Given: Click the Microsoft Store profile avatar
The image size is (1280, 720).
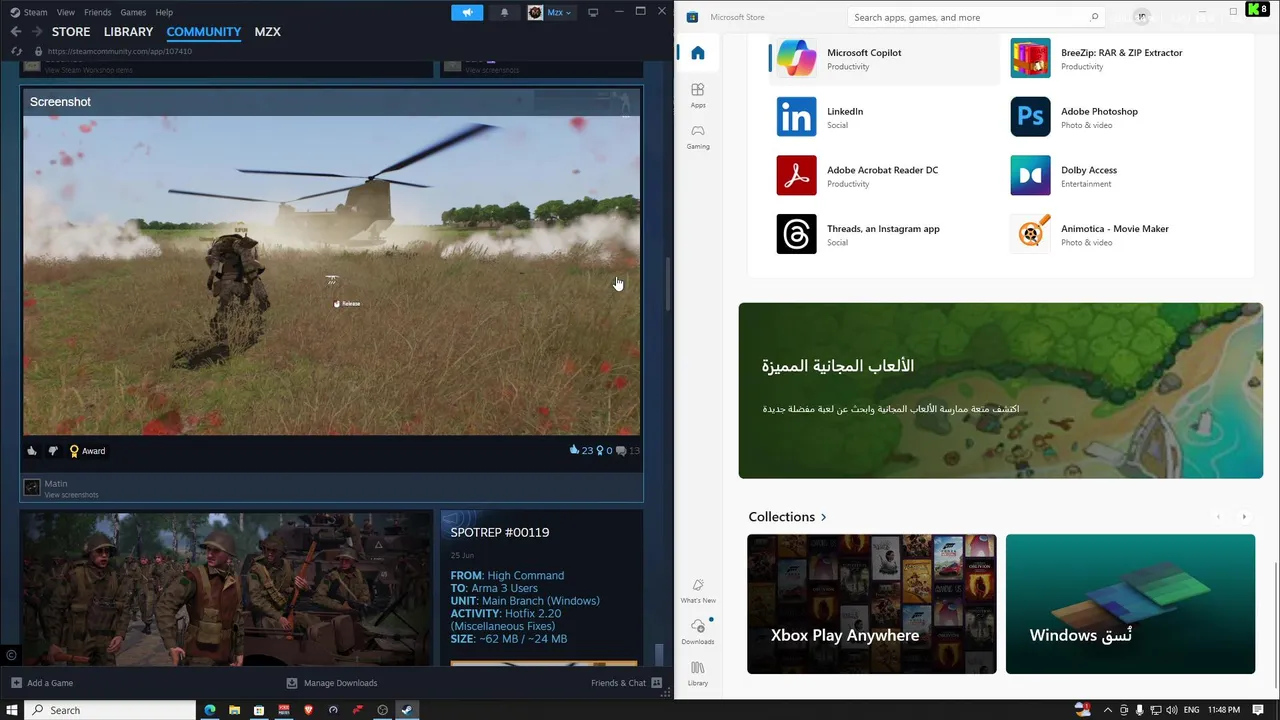Looking at the screenshot, I should pyautogui.click(x=1142, y=17).
